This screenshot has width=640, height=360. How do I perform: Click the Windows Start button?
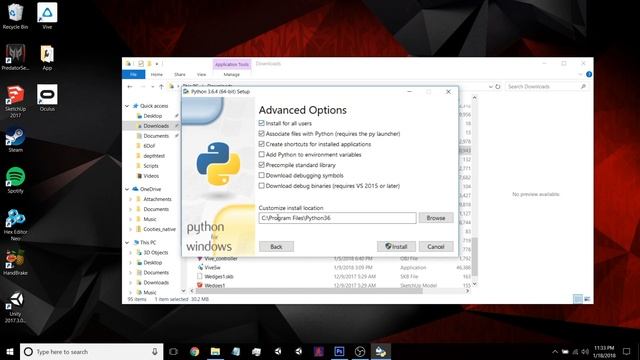10,351
